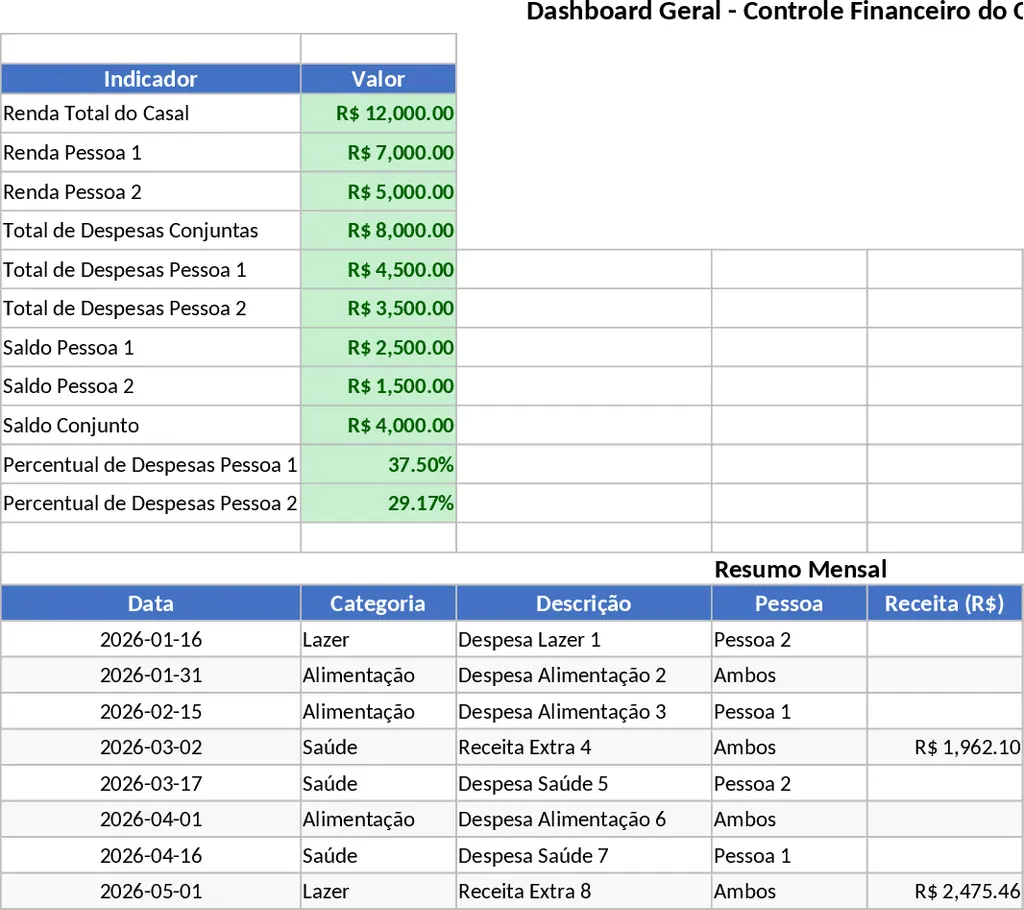The width and height of the screenshot is (1024, 910).
Task: Click the 'Renda Pessoa 1' label cell
Action: (150, 152)
